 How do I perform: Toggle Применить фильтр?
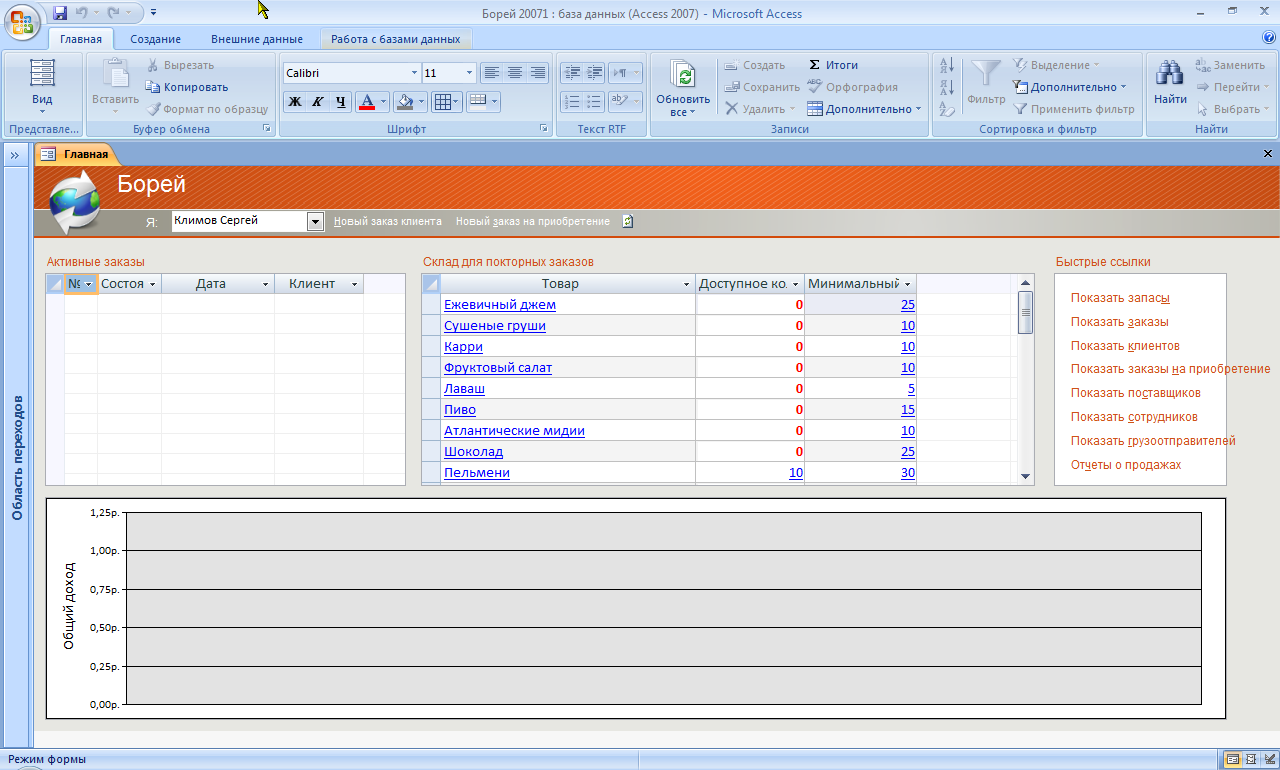click(1073, 109)
